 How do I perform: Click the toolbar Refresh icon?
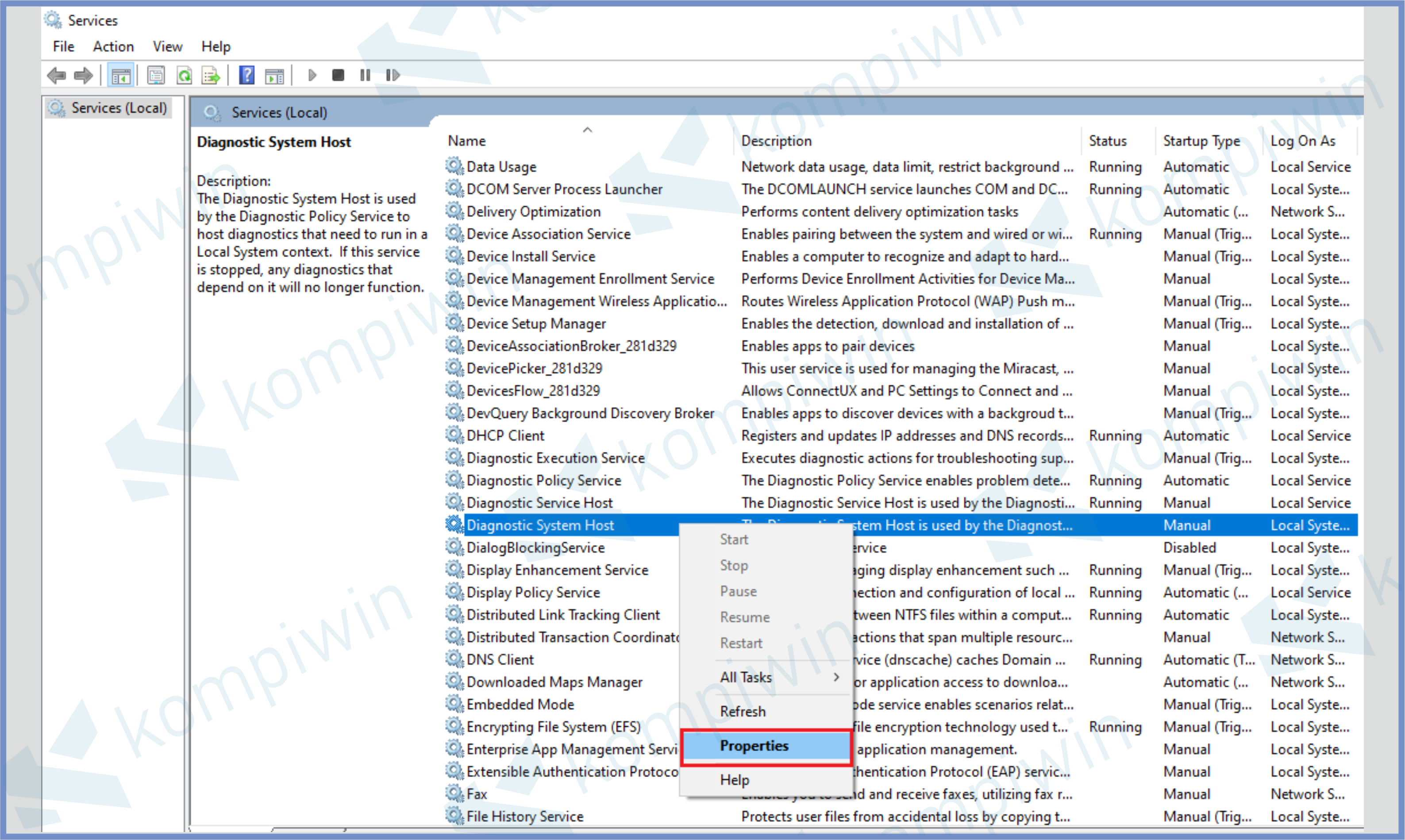(x=185, y=75)
